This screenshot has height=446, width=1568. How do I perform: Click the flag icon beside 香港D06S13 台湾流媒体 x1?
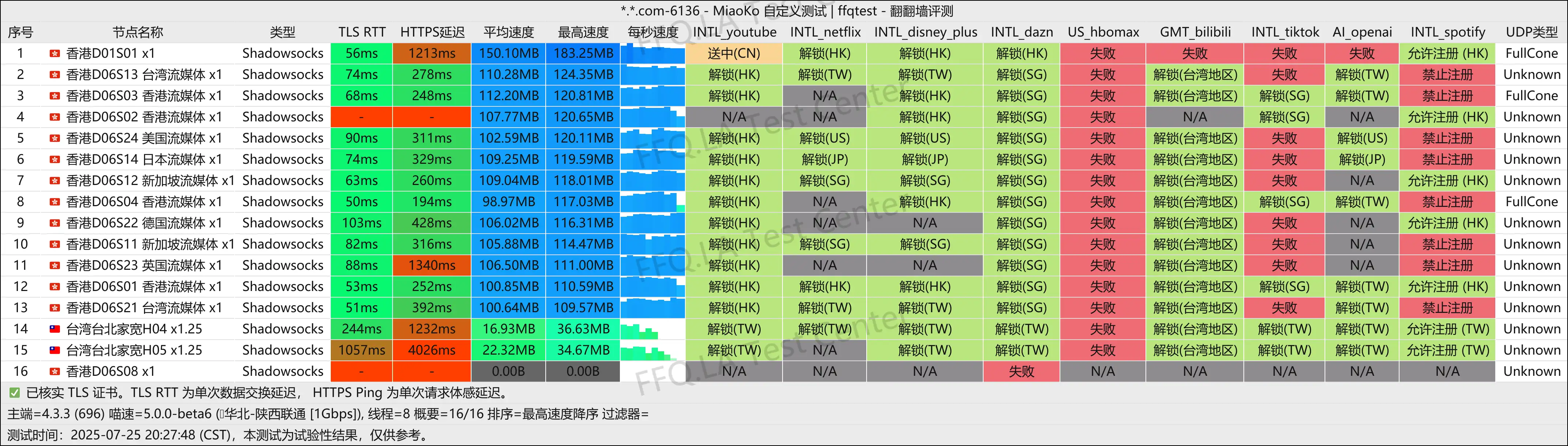coord(54,75)
